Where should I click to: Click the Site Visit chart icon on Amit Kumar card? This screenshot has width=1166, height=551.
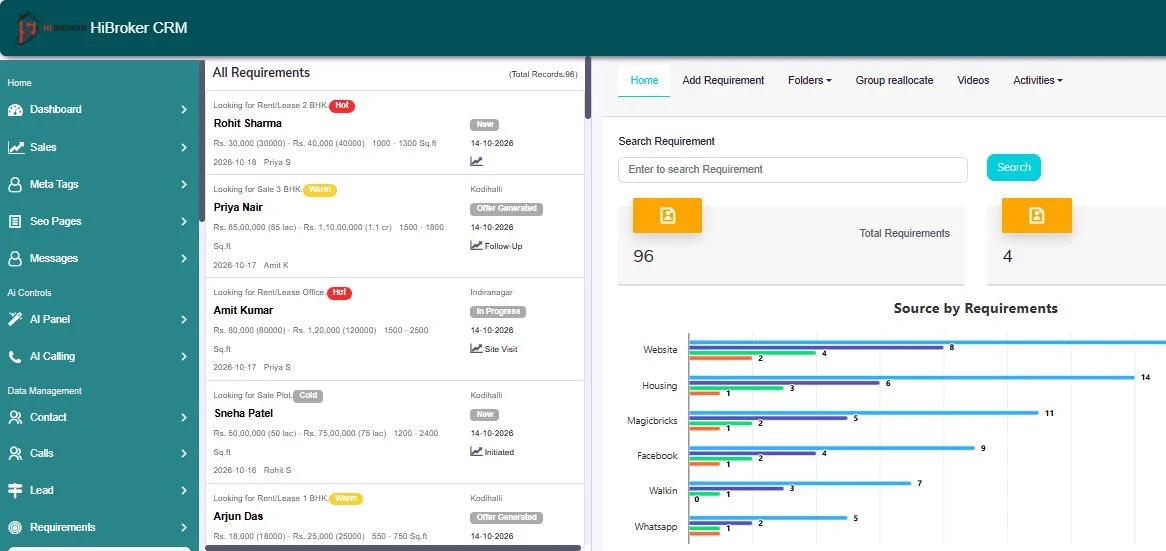pos(476,348)
